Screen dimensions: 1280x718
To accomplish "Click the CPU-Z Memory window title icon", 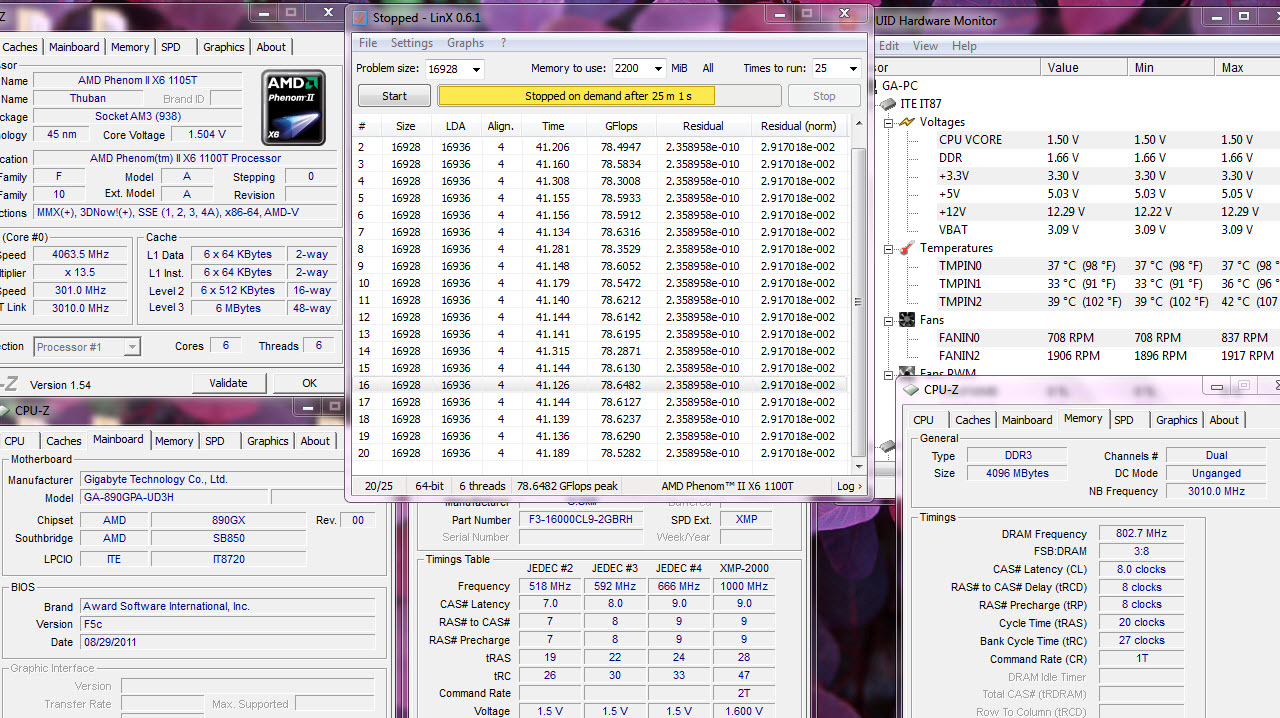I will tap(910, 390).
